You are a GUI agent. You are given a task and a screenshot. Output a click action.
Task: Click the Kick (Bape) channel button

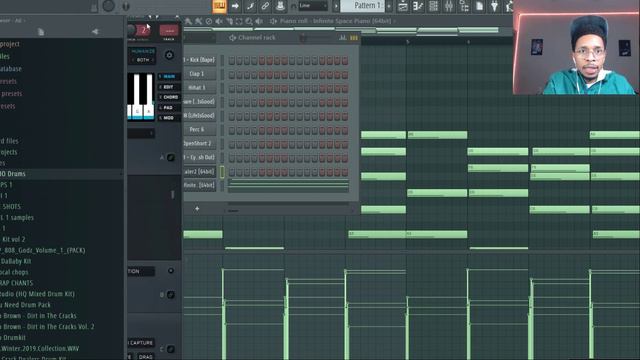pyautogui.click(x=200, y=60)
